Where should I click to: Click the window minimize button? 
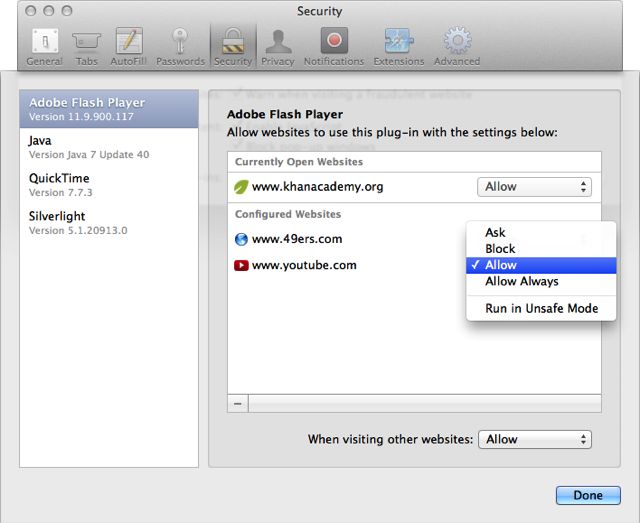(49, 11)
